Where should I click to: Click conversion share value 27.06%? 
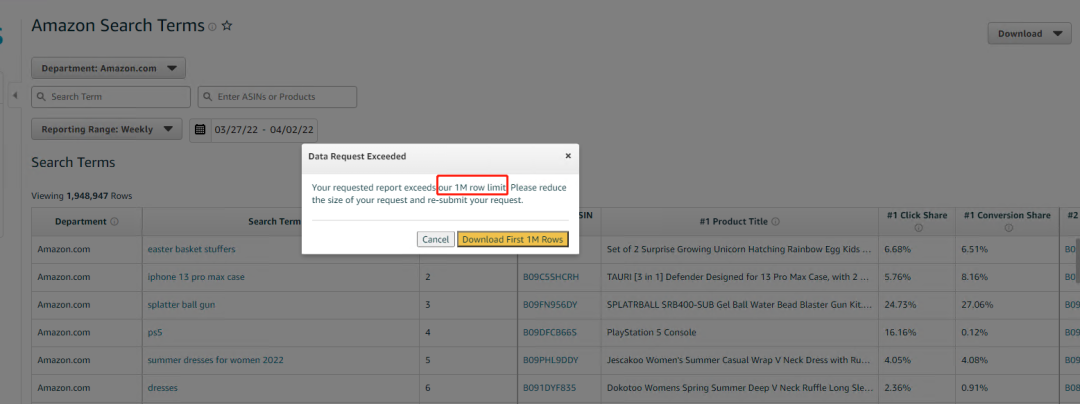coord(977,305)
